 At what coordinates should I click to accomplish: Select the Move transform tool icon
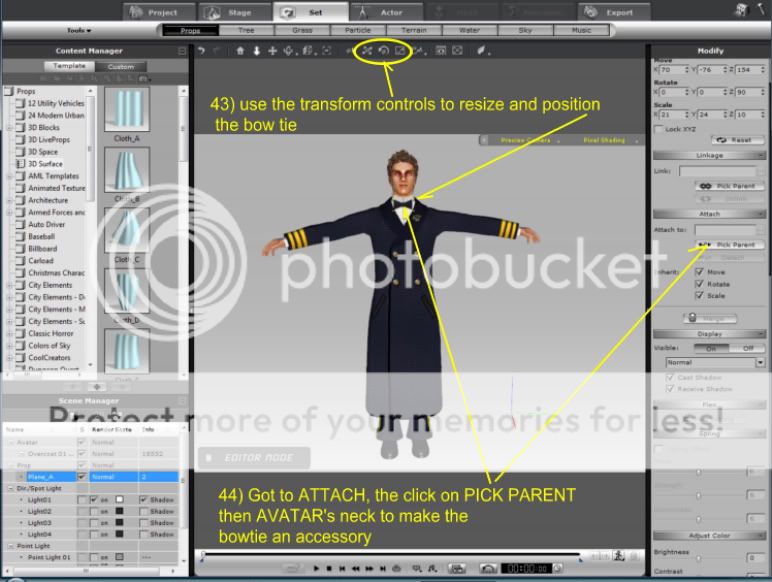366,51
